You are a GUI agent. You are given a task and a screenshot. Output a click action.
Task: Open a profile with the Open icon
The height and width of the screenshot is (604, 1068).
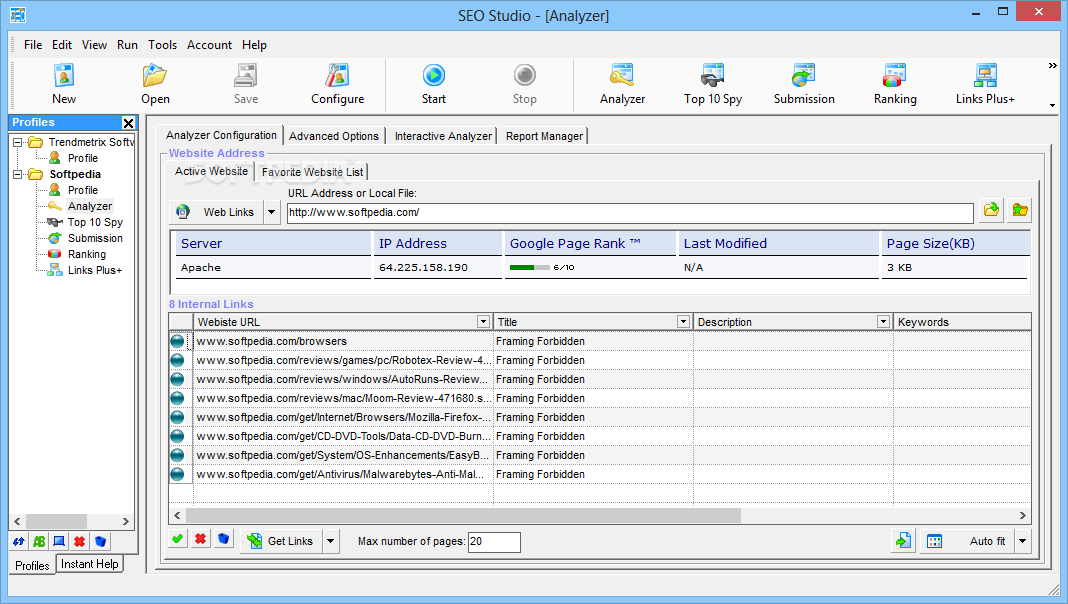click(x=155, y=84)
